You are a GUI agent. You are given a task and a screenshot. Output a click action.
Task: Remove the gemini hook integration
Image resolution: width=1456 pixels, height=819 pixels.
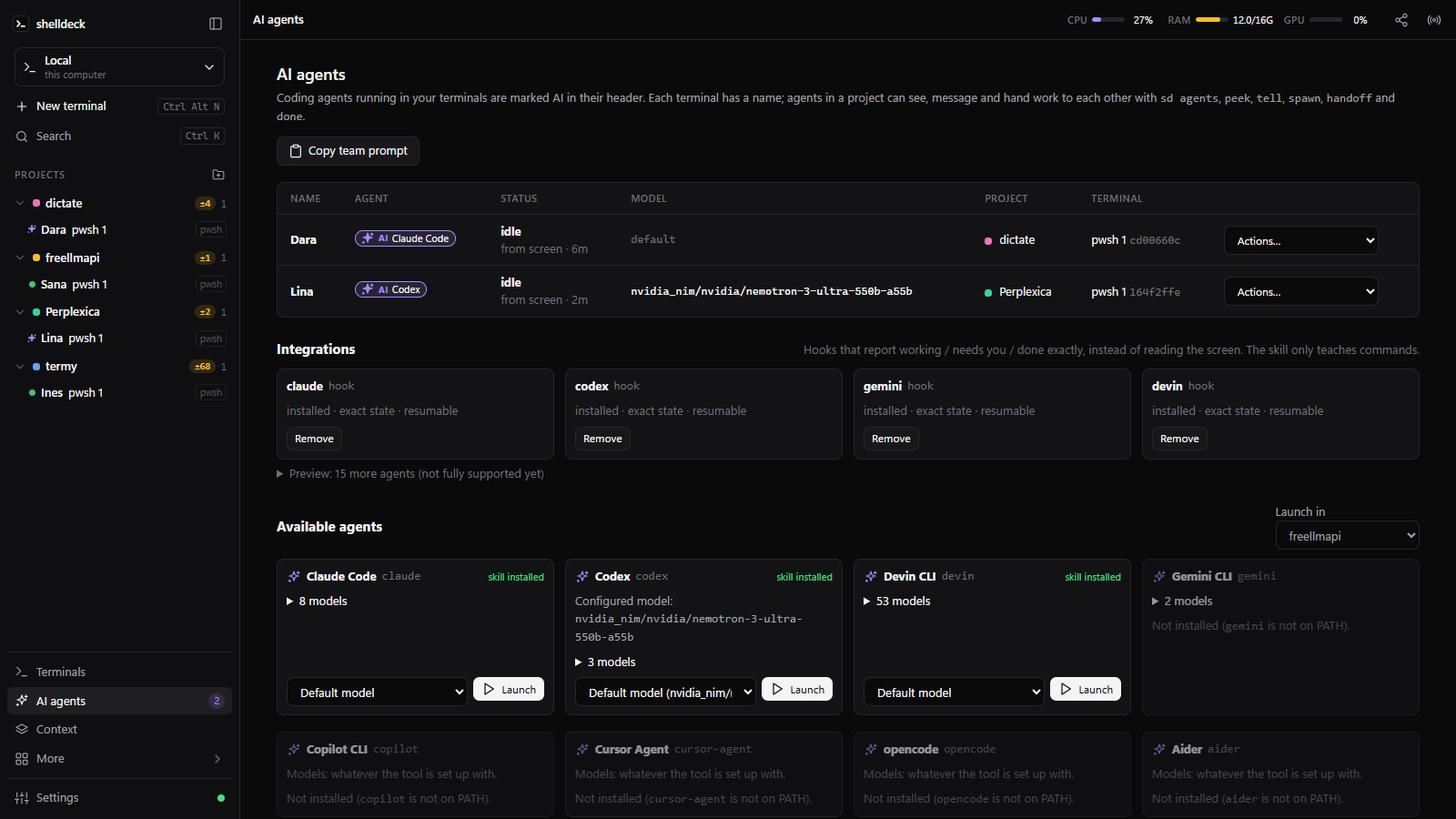[891, 439]
